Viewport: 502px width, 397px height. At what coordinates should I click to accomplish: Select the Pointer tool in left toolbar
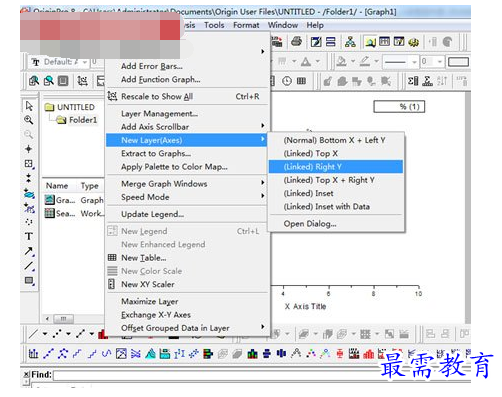tap(29, 106)
